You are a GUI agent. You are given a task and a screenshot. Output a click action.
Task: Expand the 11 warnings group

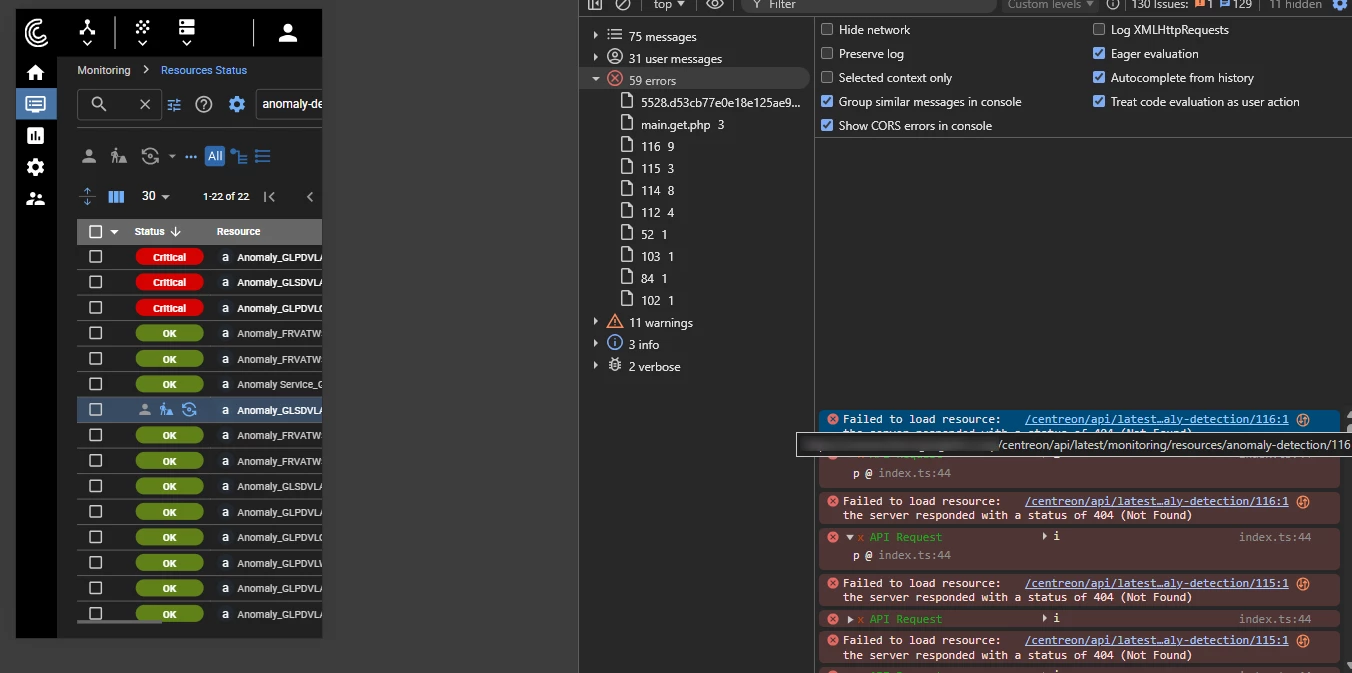[x=596, y=322]
